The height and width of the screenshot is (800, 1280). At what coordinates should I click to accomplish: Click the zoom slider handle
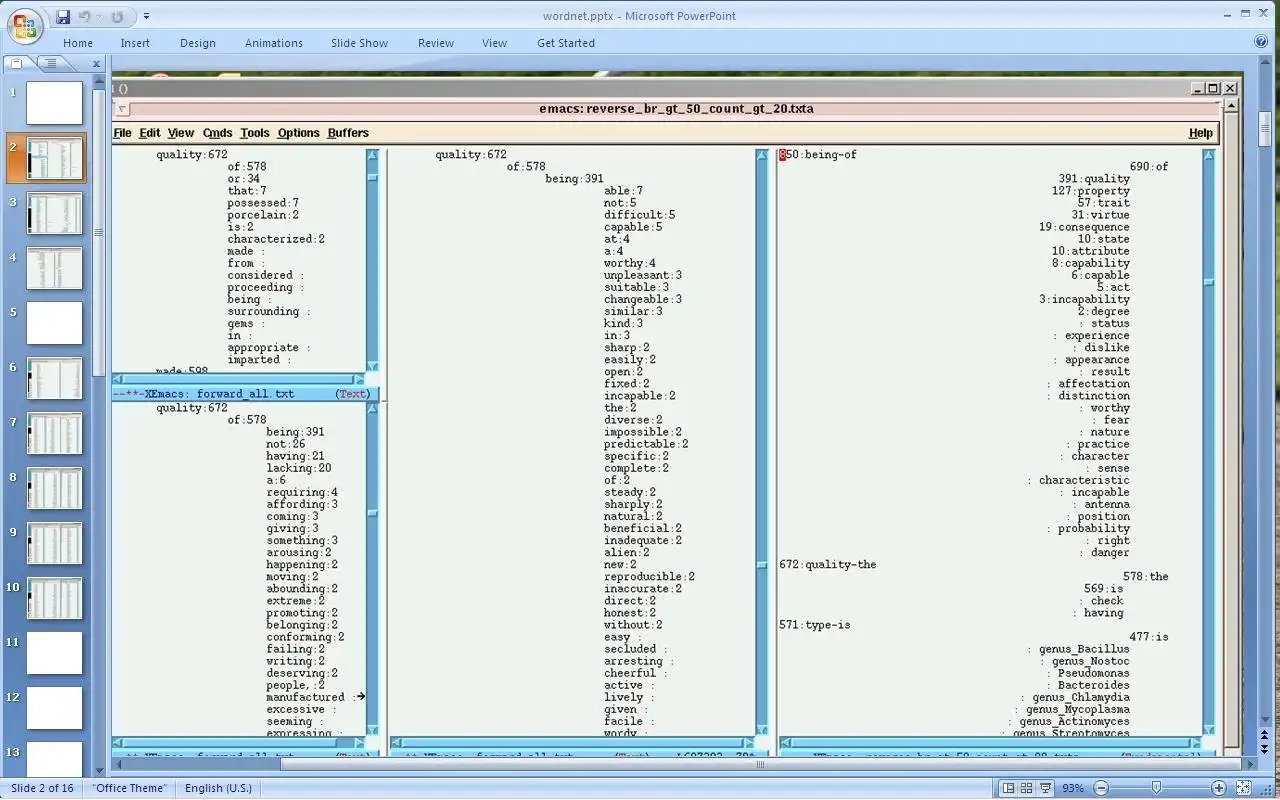point(1156,788)
